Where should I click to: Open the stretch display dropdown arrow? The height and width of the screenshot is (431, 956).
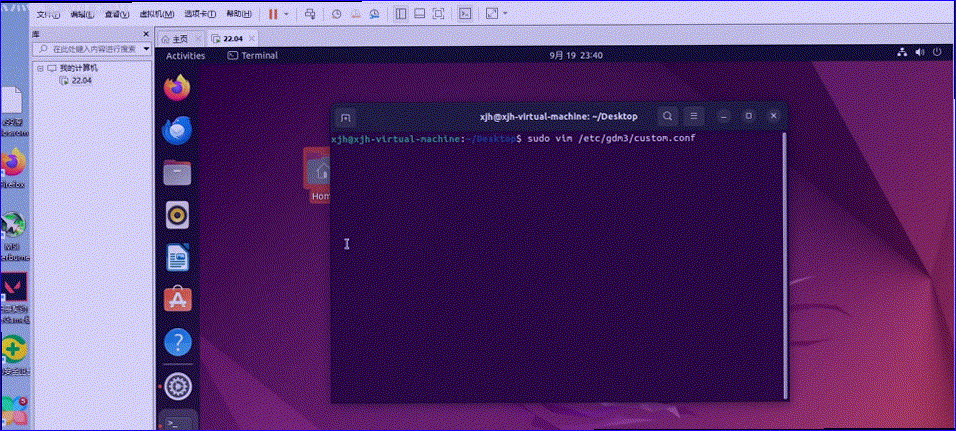click(x=505, y=14)
